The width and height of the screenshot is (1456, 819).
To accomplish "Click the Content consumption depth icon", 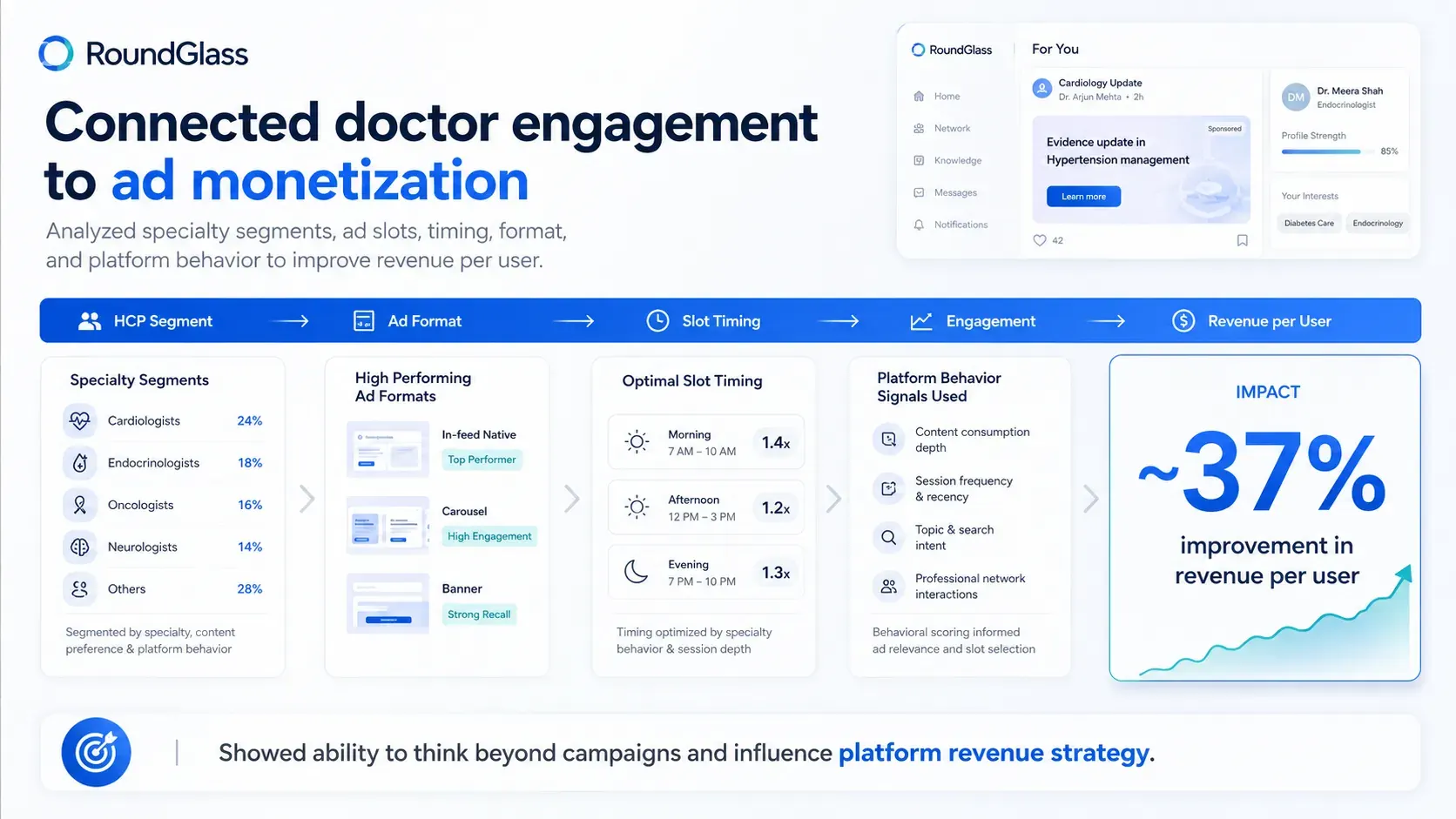I will coord(888,440).
